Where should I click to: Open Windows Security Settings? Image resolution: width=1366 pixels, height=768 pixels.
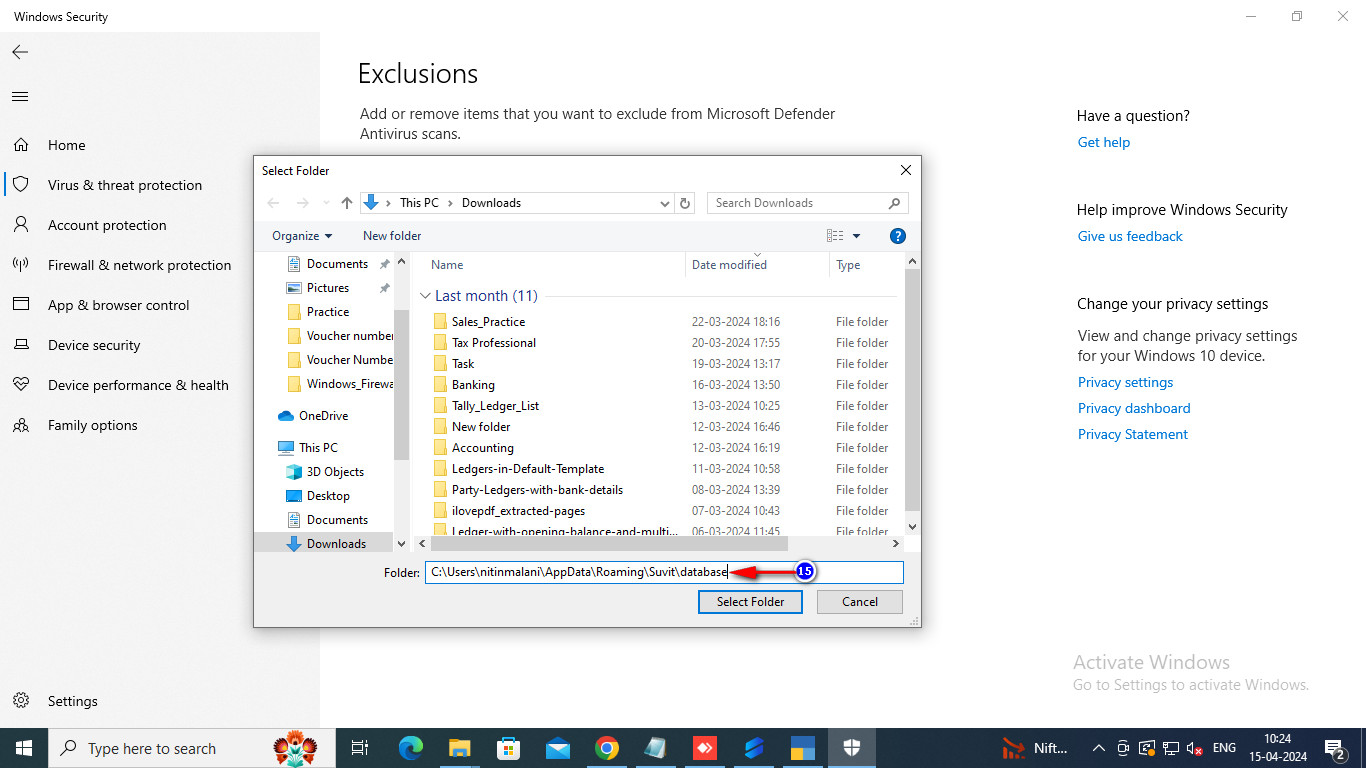coord(73,701)
